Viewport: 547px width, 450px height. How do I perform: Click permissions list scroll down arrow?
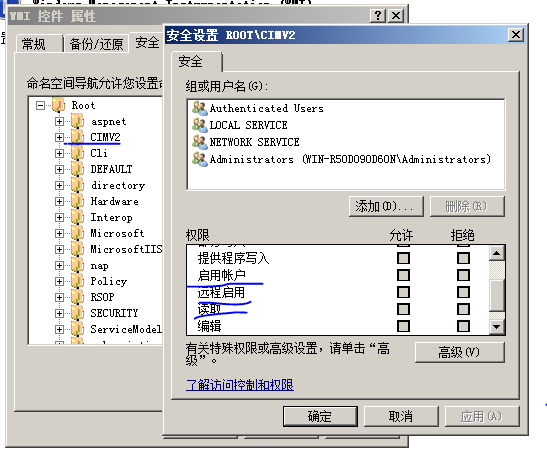(497, 327)
